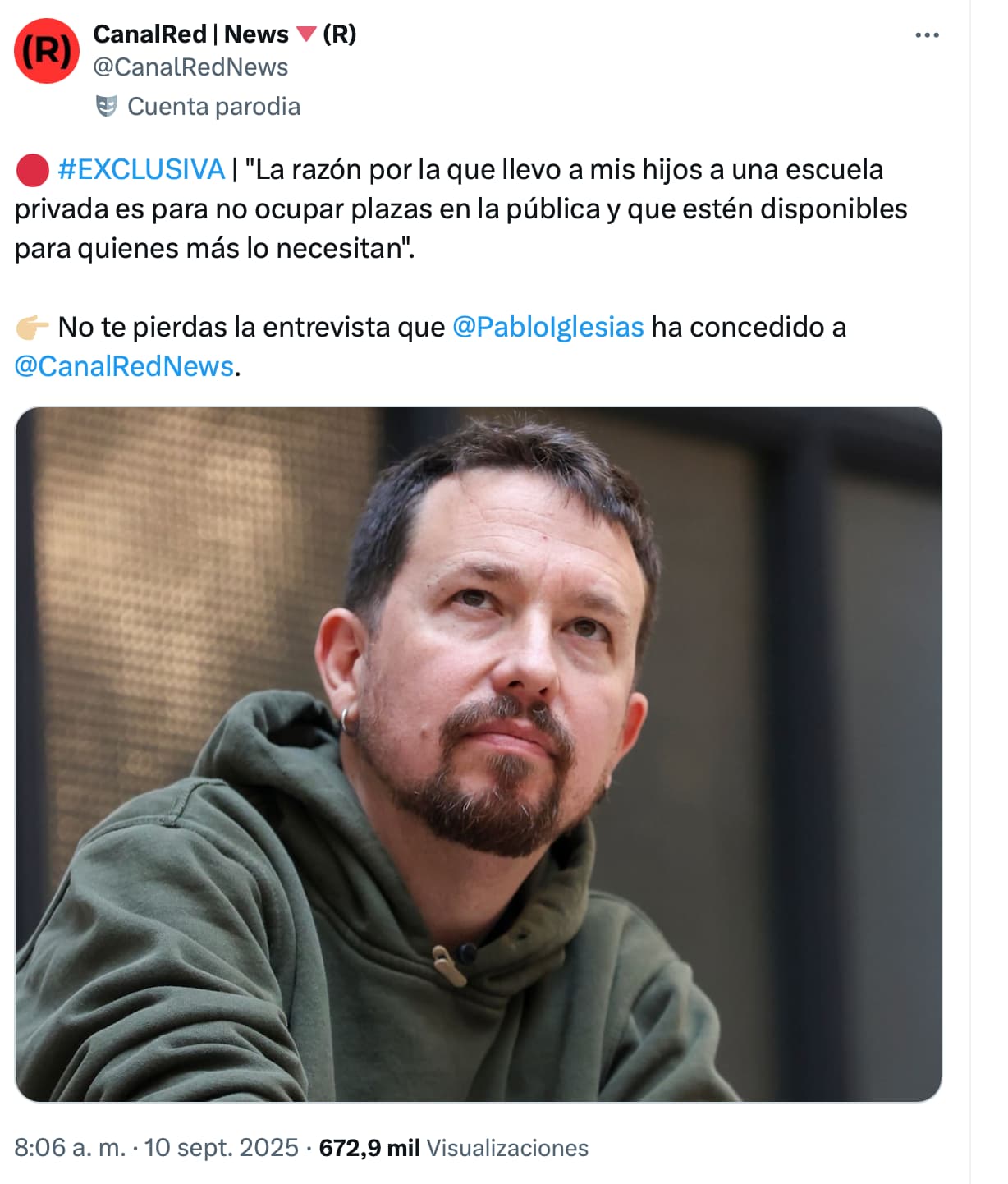1008x1184 pixels.
Task: Open the @PabloIglesias mention
Action: [548, 327]
